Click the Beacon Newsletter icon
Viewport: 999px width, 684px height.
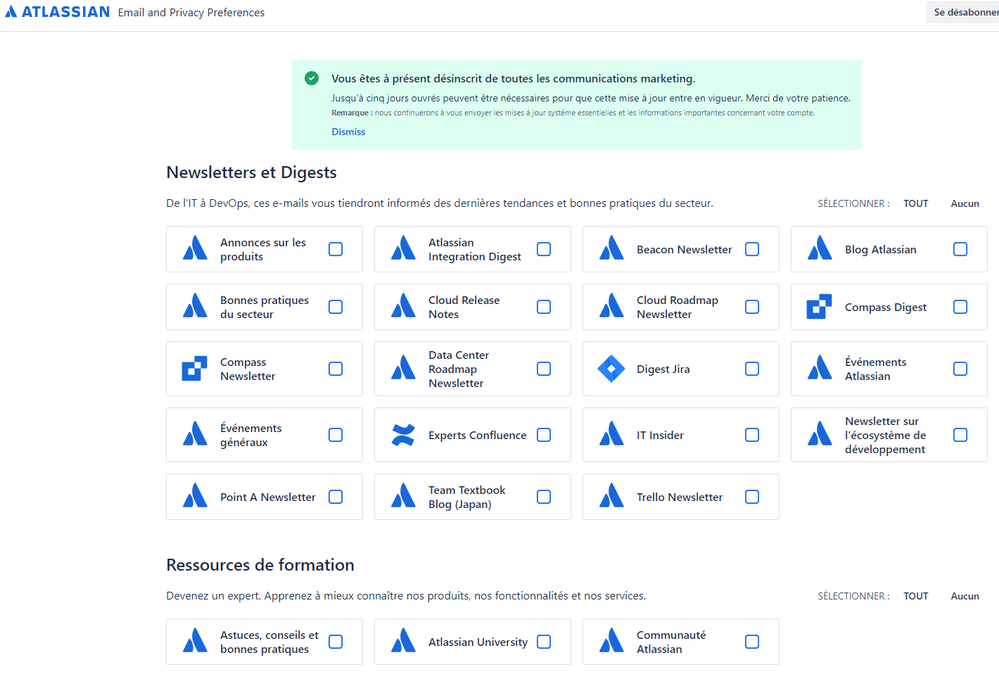point(611,249)
